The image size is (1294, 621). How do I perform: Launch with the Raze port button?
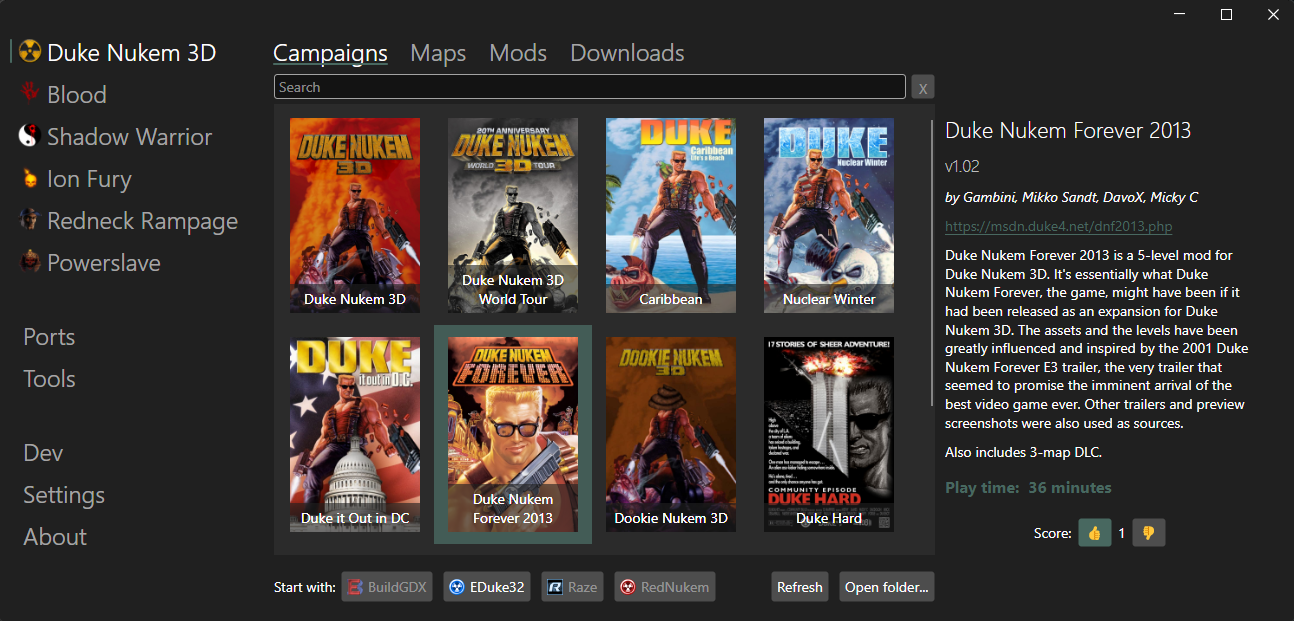point(572,587)
